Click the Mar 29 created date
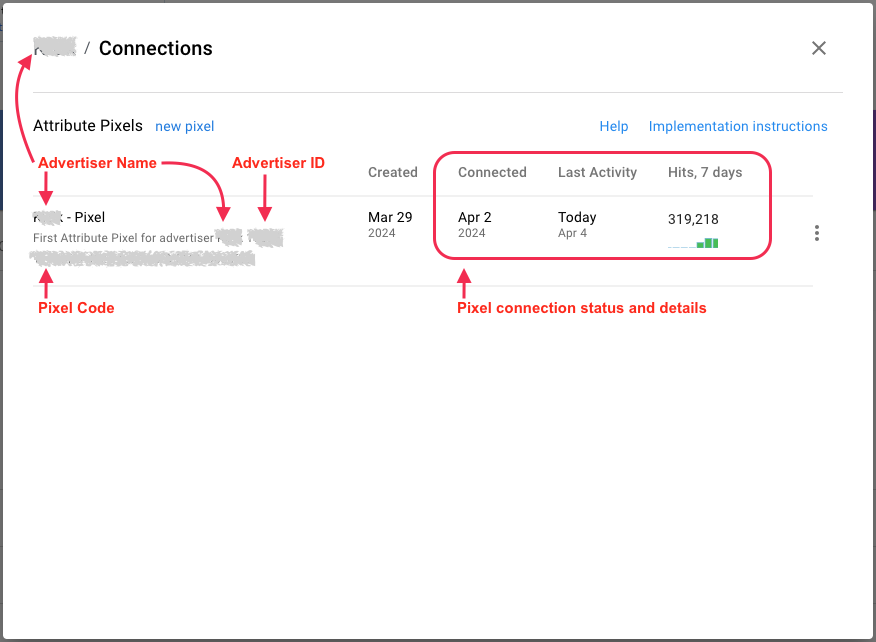 point(390,217)
